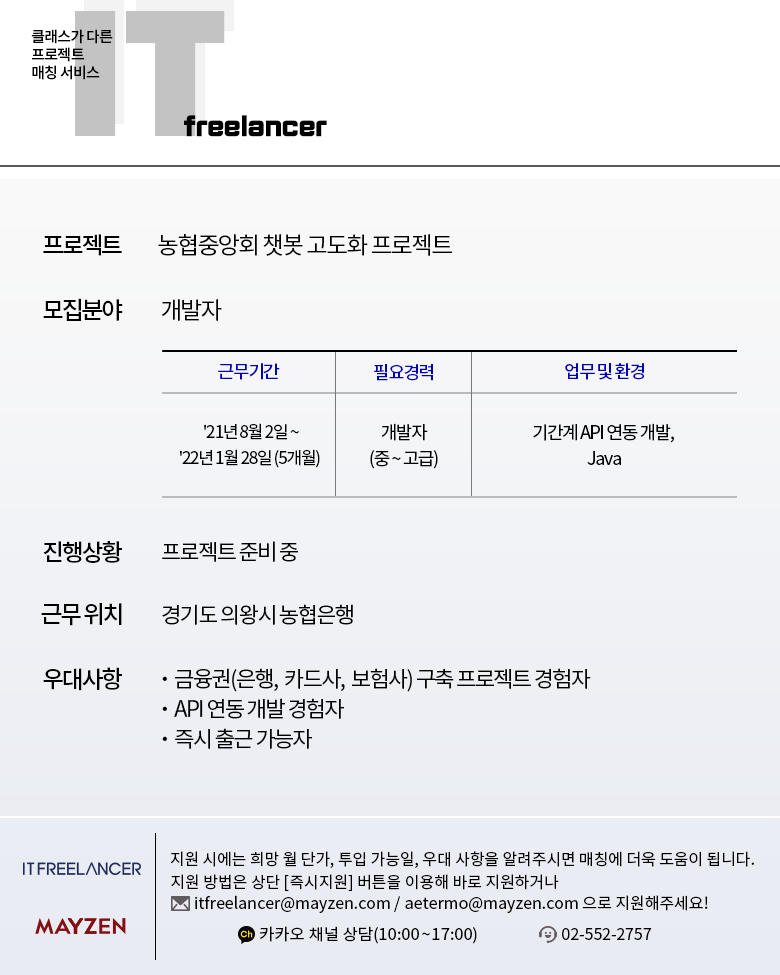Click the IT freelancer logo at top
This screenshot has height=975, width=780.
pos(200,73)
